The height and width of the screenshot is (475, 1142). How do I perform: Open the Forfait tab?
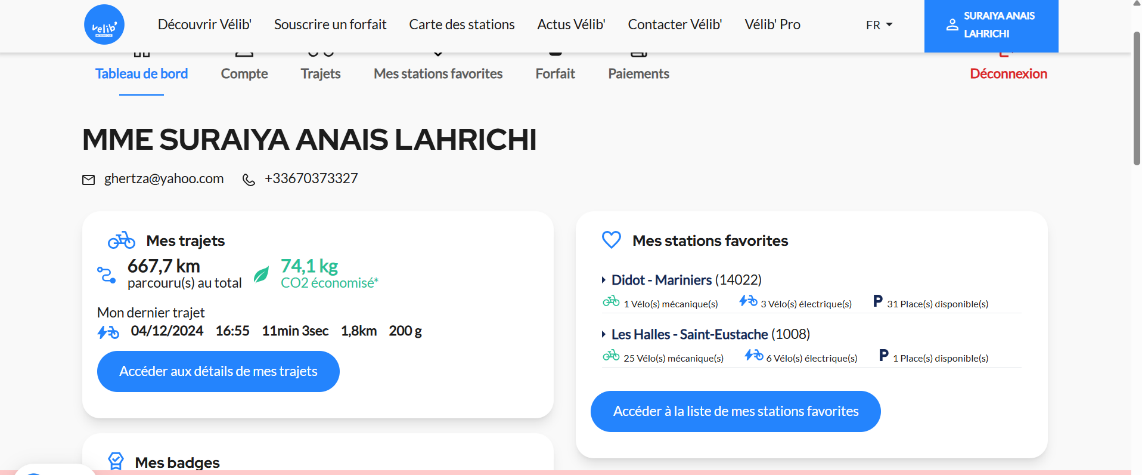(555, 73)
